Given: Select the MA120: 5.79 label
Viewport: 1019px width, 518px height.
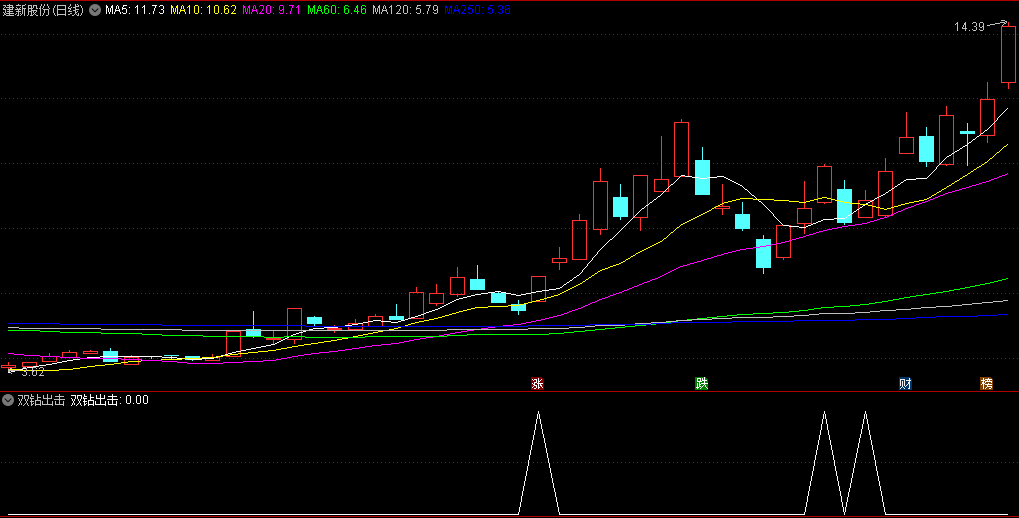Looking at the screenshot, I should click(406, 10).
